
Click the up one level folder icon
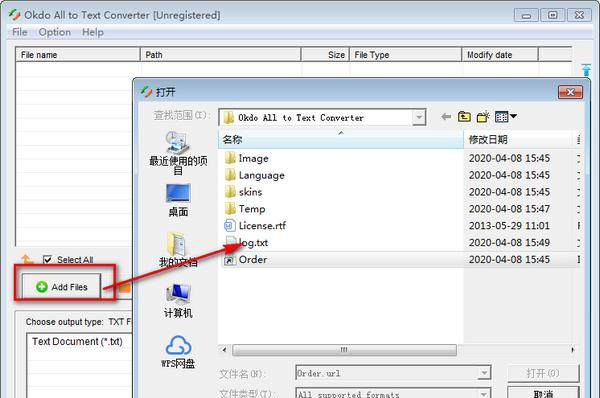click(464, 116)
